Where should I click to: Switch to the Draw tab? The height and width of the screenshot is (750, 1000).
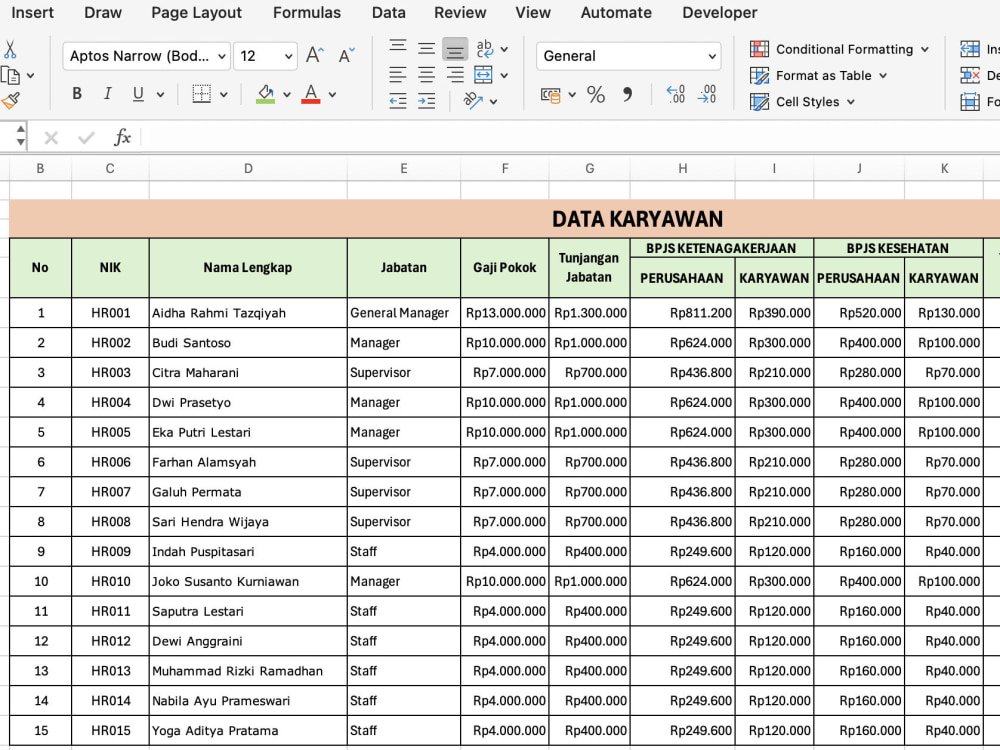[103, 13]
